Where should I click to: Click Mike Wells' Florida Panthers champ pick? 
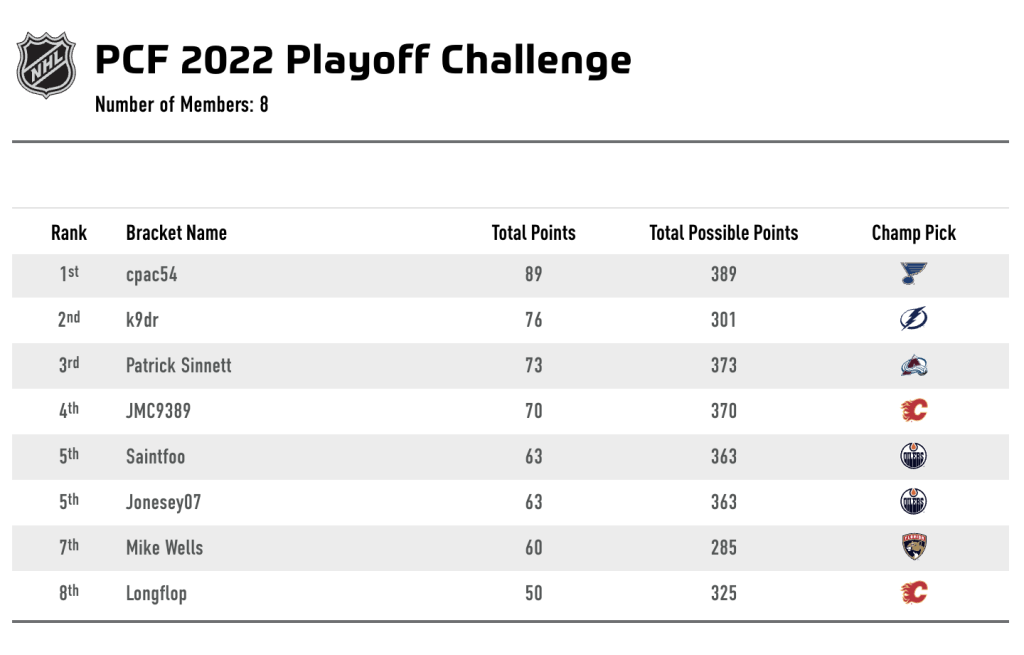tap(913, 548)
